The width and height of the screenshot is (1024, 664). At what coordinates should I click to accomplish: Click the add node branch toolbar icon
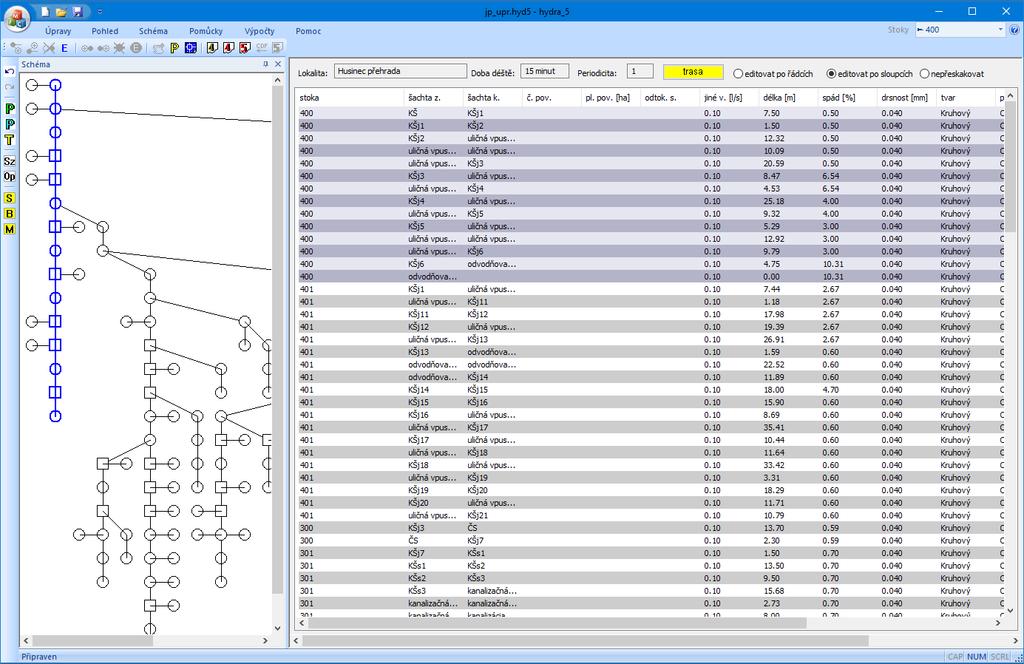(x=16, y=48)
